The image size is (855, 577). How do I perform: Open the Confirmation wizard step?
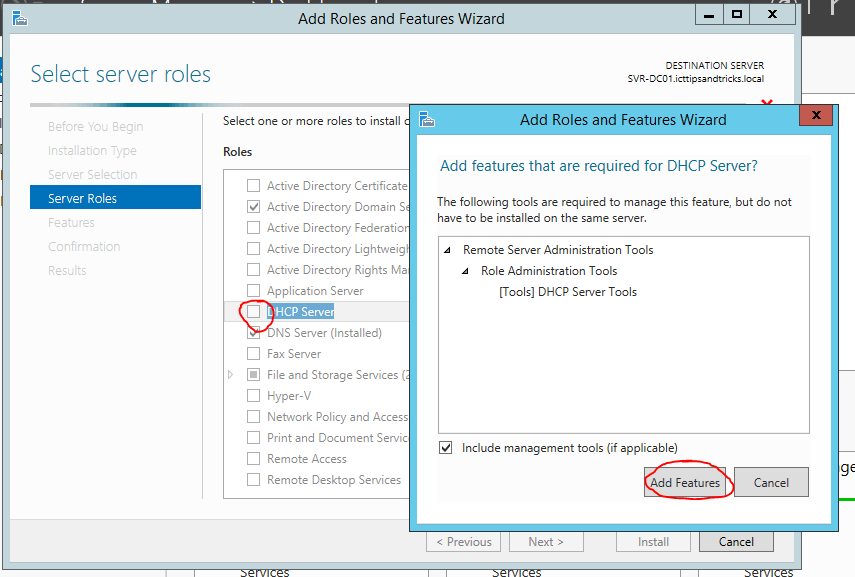tap(84, 247)
